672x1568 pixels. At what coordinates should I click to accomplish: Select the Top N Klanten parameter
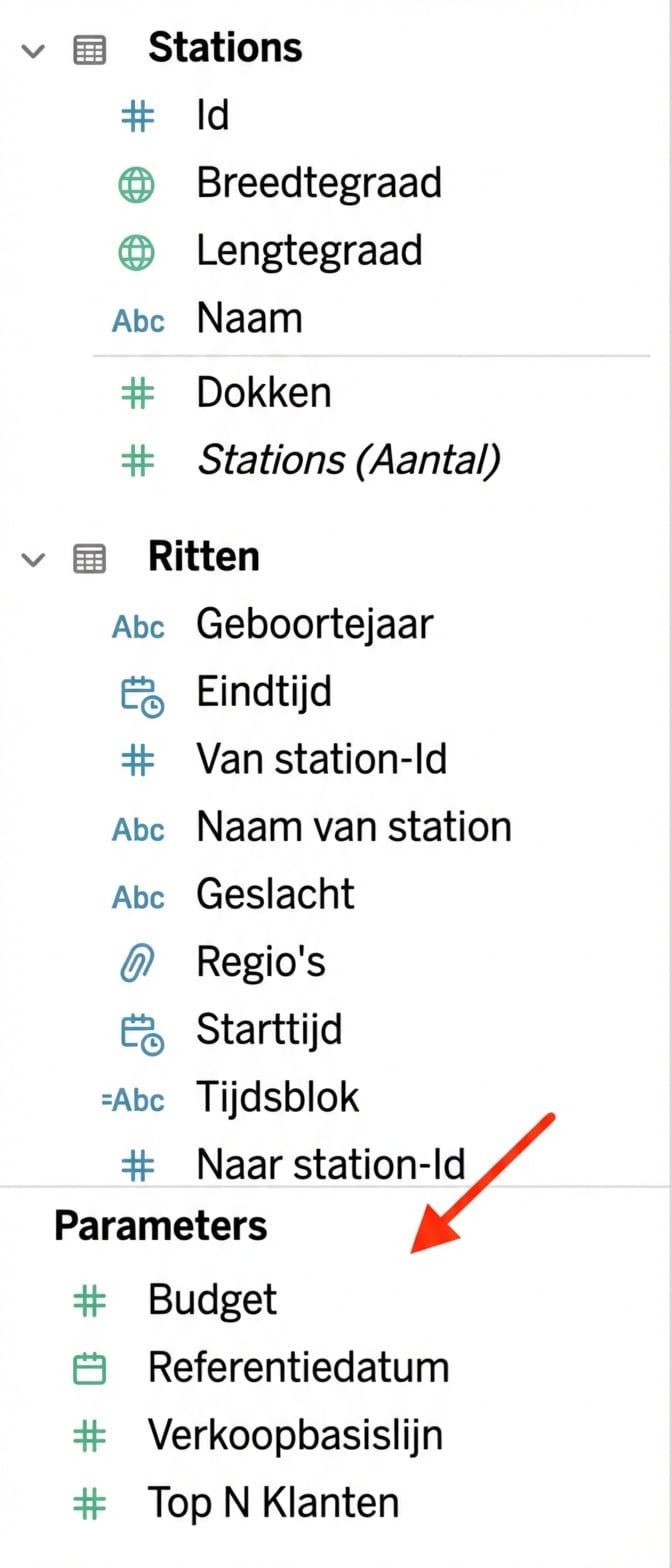click(273, 1503)
